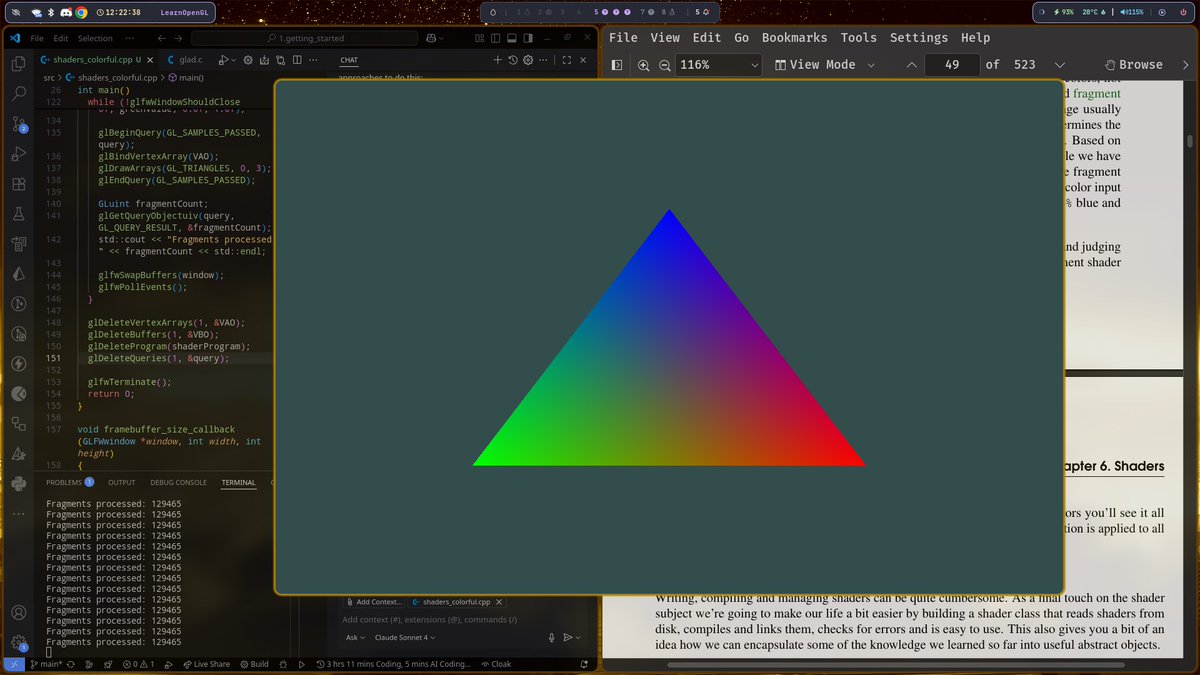The width and height of the screenshot is (1200, 675).
Task: Click the main* git branch in status bar
Action: pyautogui.click(x=46, y=664)
